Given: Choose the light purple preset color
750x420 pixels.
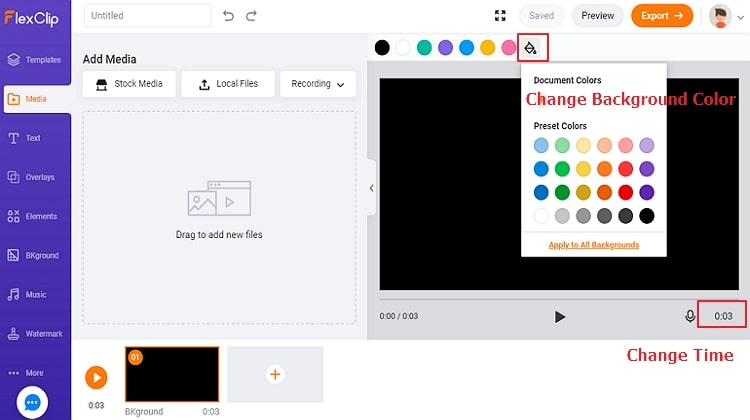Looking at the screenshot, I should coord(646,145).
